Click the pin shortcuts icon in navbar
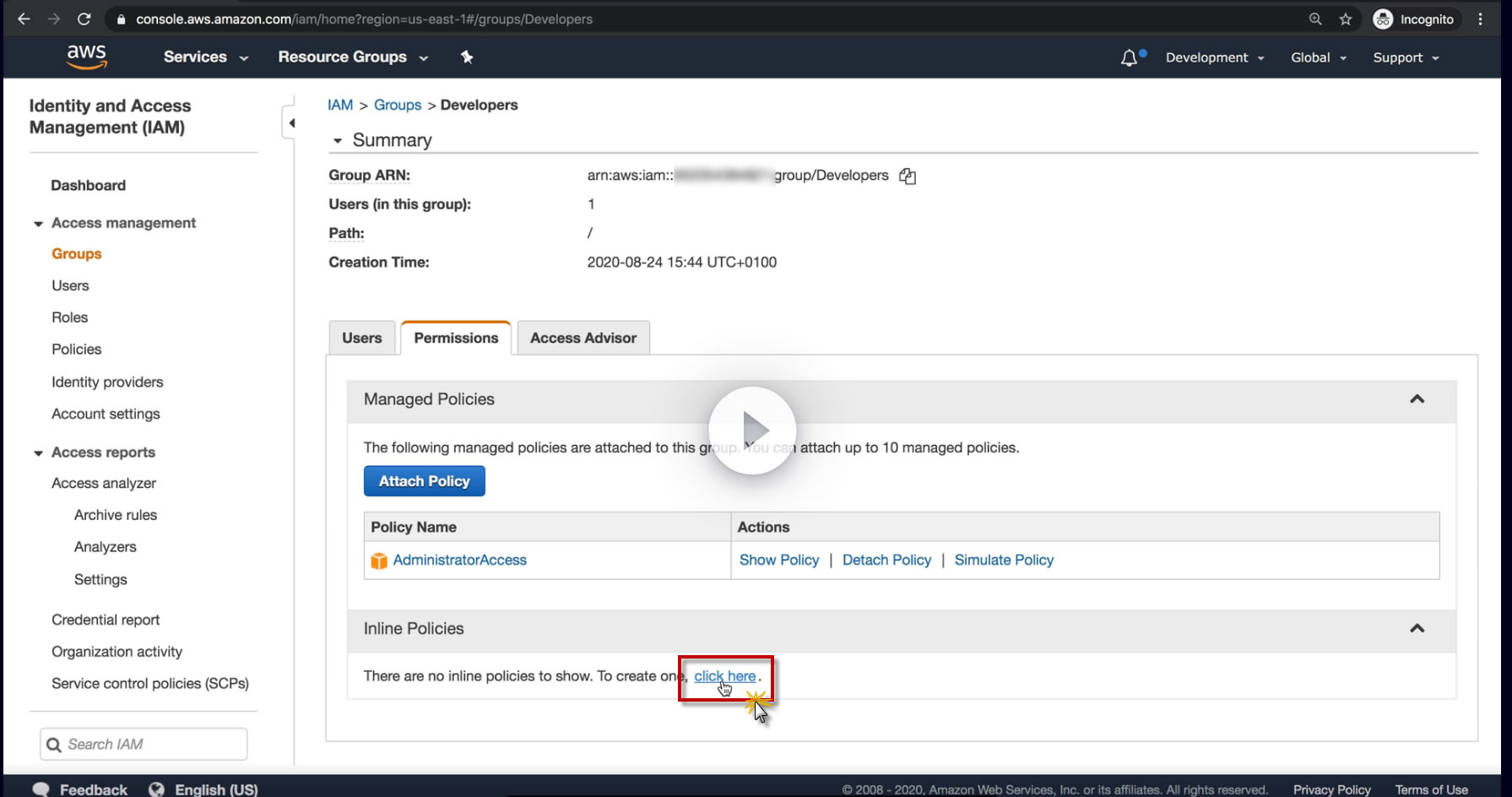1512x797 pixels. [x=467, y=57]
